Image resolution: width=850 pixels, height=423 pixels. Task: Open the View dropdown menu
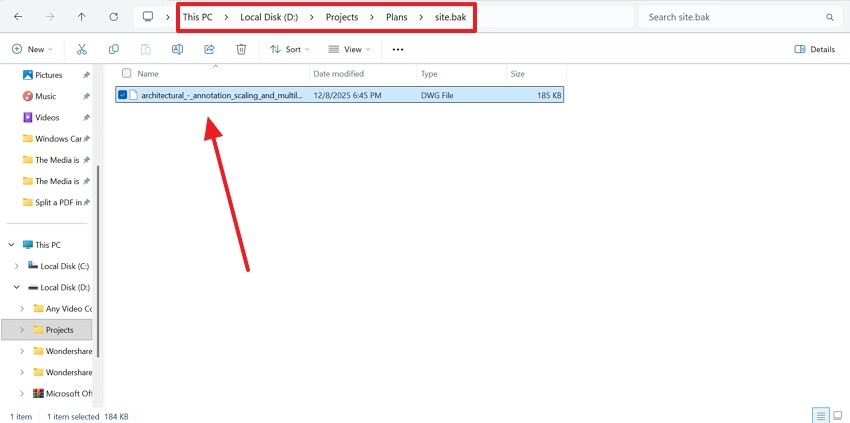(x=350, y=49)
